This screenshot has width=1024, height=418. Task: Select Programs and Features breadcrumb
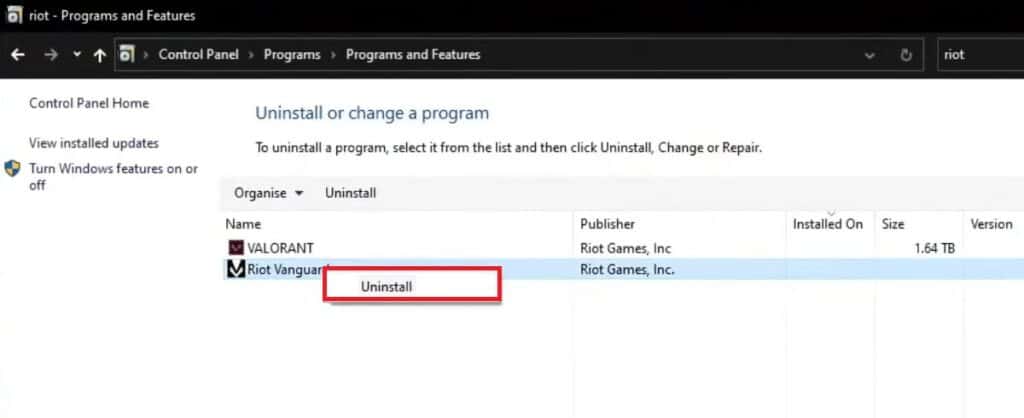(x=413, y=55)
